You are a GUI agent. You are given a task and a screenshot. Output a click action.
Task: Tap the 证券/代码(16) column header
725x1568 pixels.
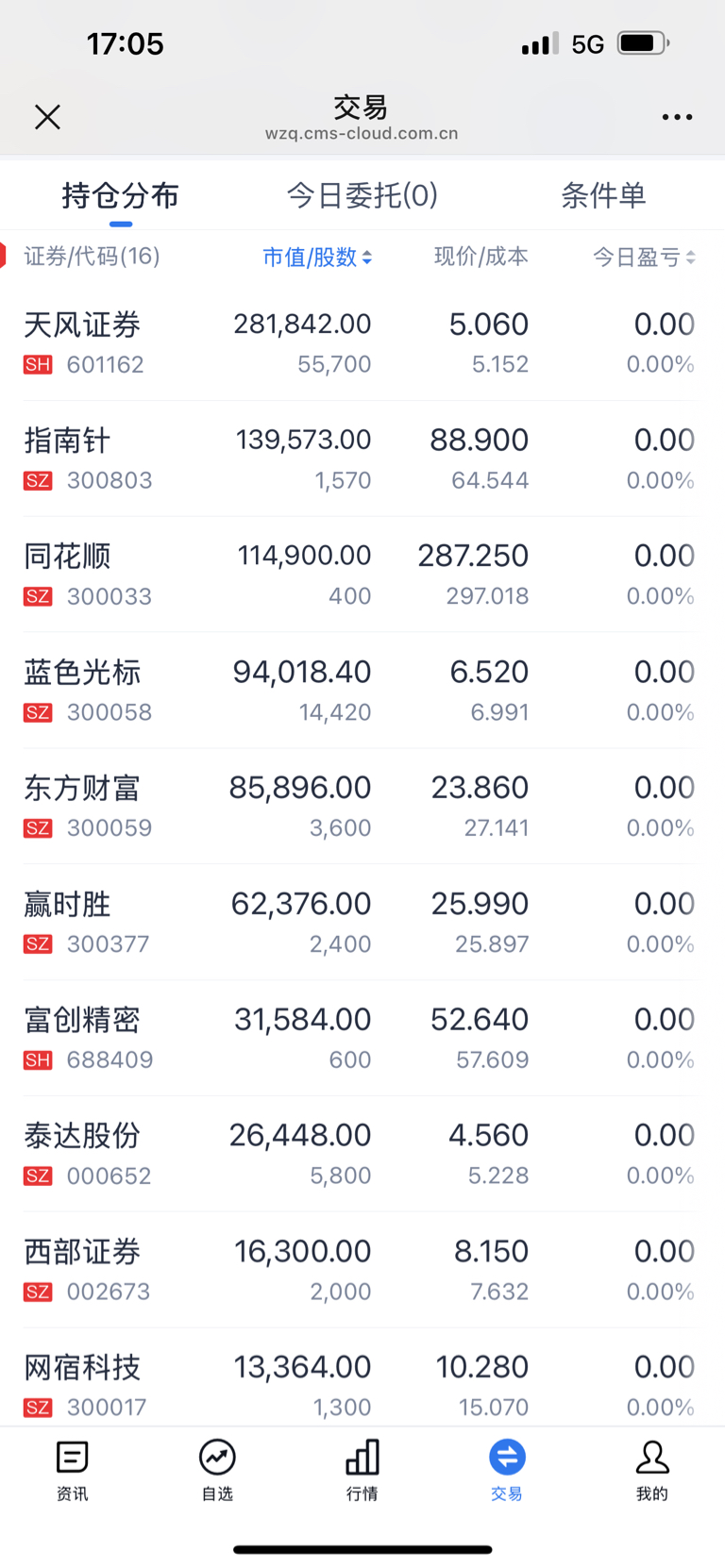click(x=92, y=257)
